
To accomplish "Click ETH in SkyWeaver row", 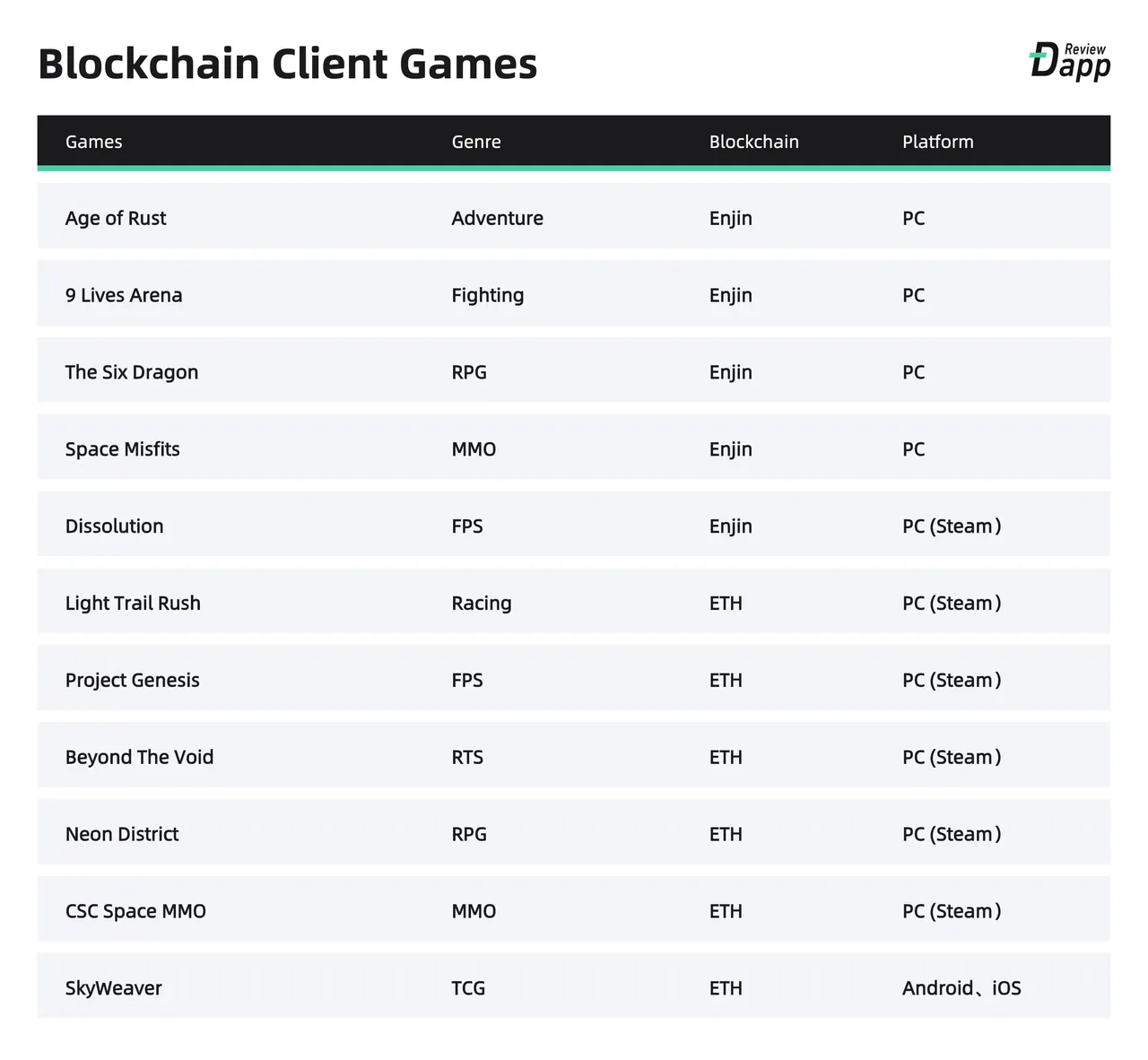I will [726, 988].
